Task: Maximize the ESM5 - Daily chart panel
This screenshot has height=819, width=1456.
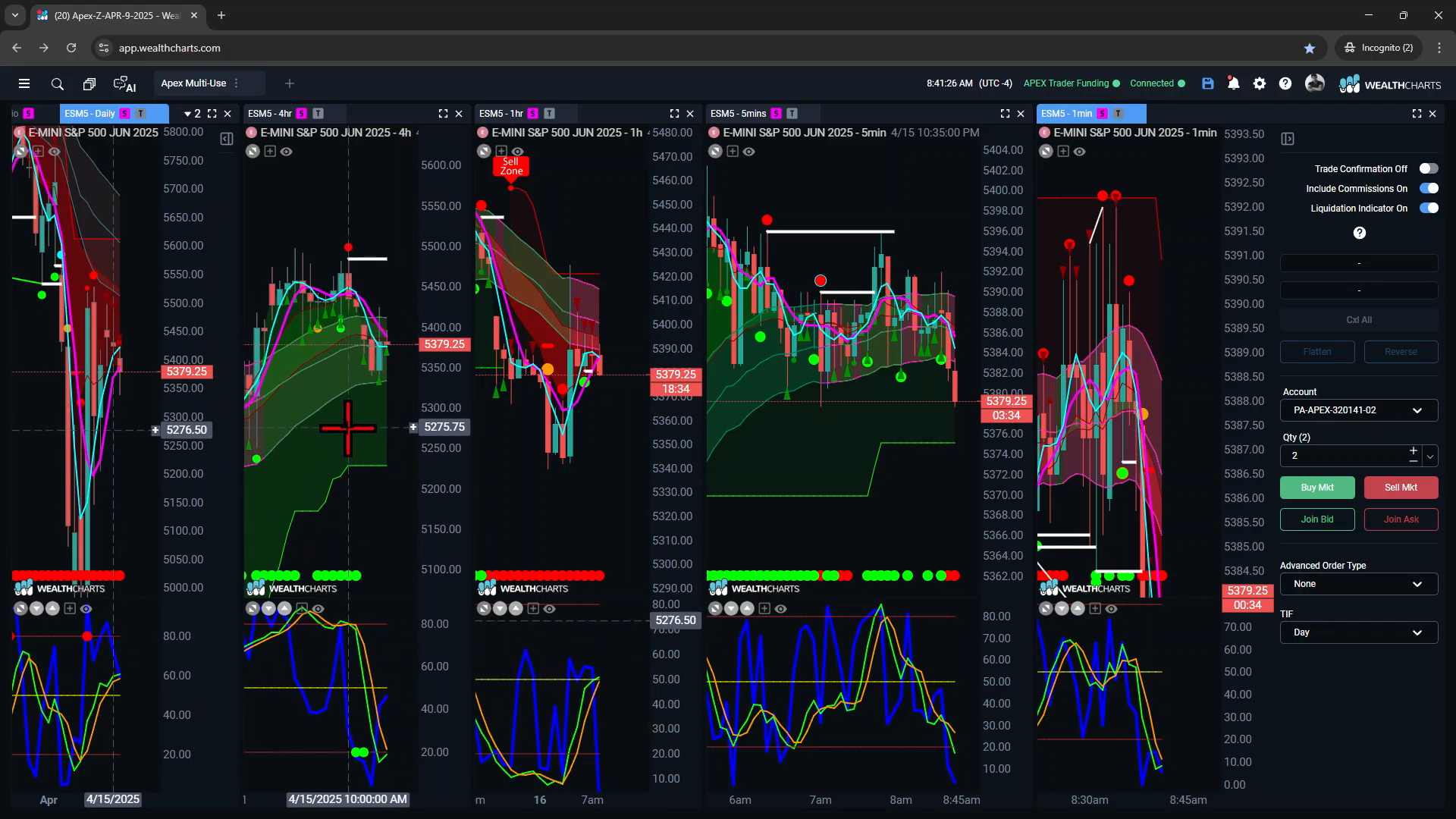Action: point(212,114)
